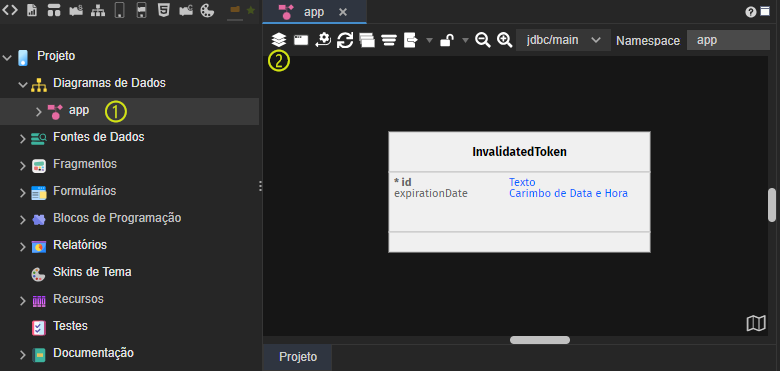Open dropdown arrow next to export icon

coord(429,40)
